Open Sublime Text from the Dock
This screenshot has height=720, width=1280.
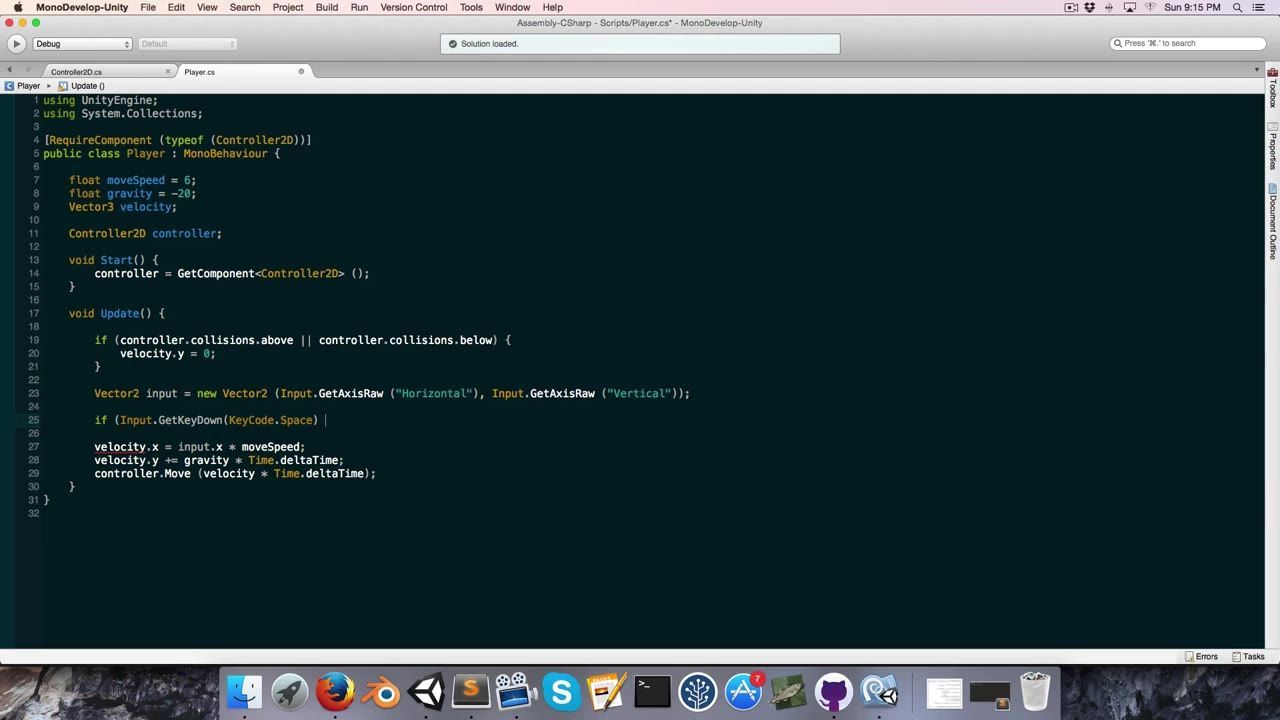470,692
